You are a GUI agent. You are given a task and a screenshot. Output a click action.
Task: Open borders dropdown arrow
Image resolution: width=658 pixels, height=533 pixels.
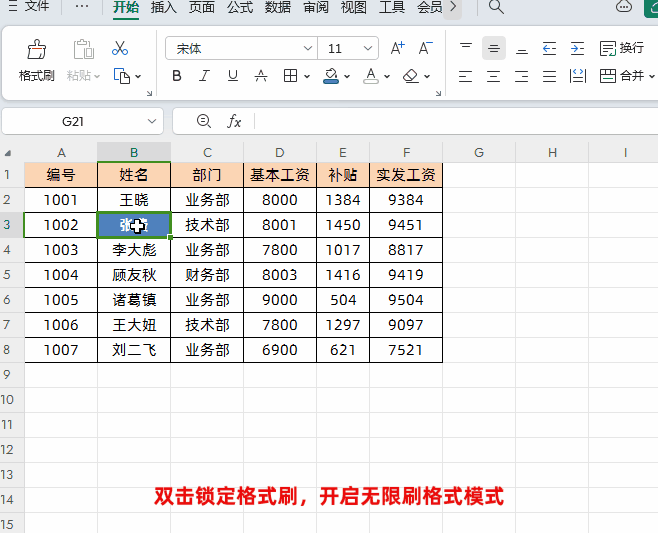point(307,76)
